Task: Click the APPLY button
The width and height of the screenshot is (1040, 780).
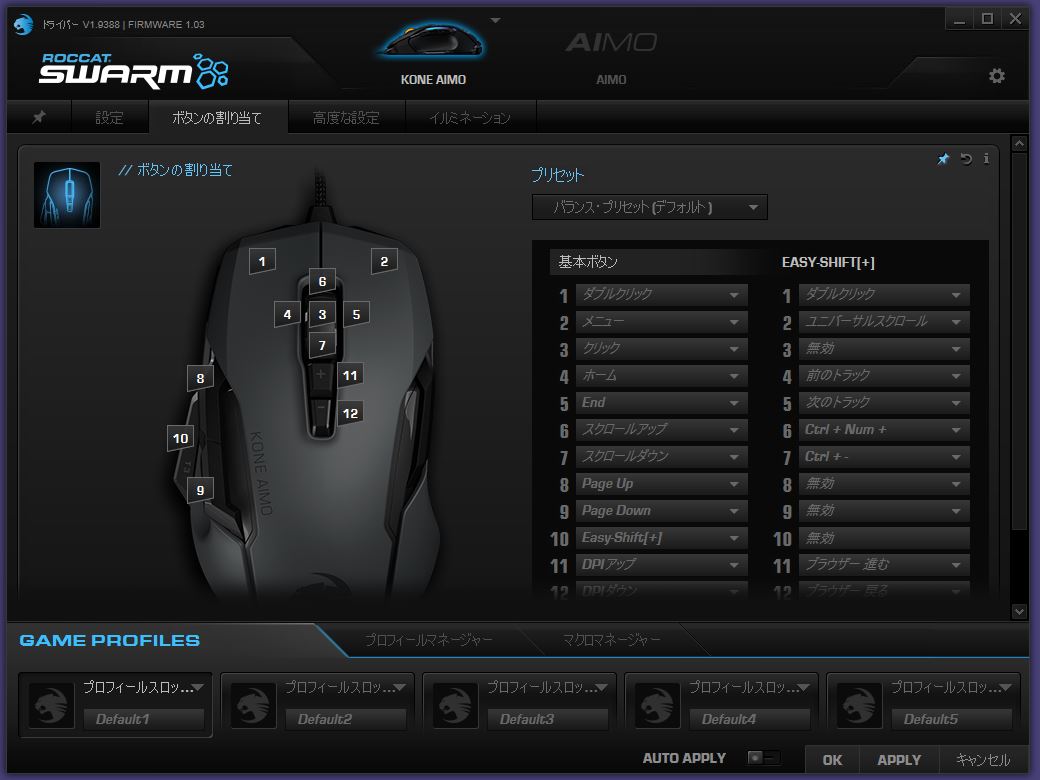Action: click(899, 760)
